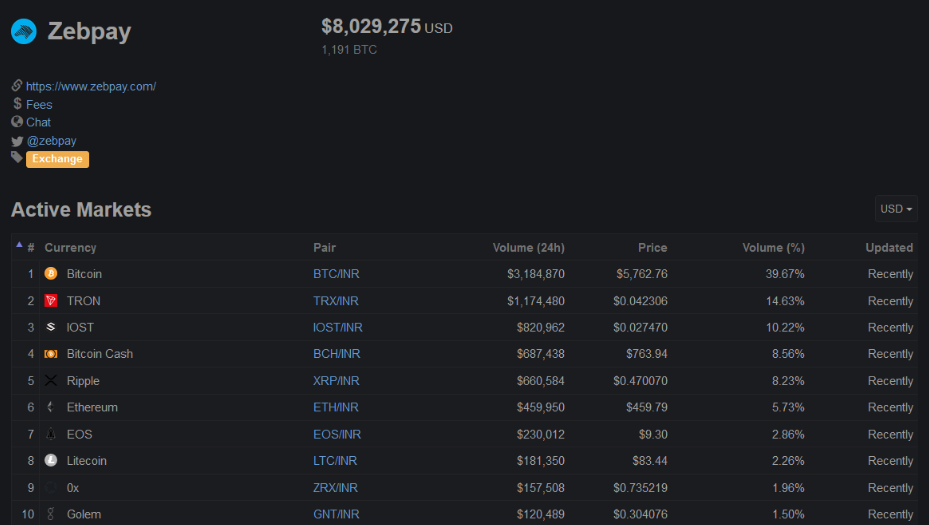The image size is (929, 525).
Task: Open the Chat link
Action: coord(39,123)
